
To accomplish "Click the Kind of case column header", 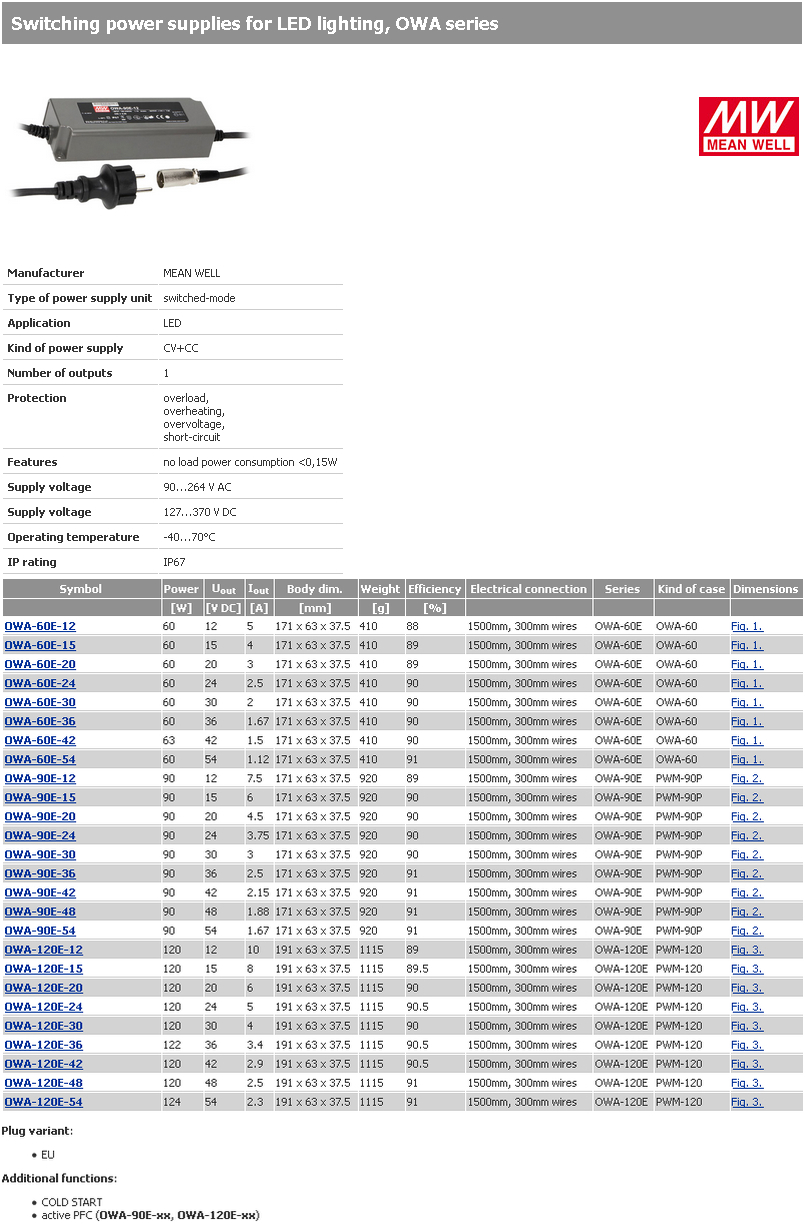I will (691, 589).
